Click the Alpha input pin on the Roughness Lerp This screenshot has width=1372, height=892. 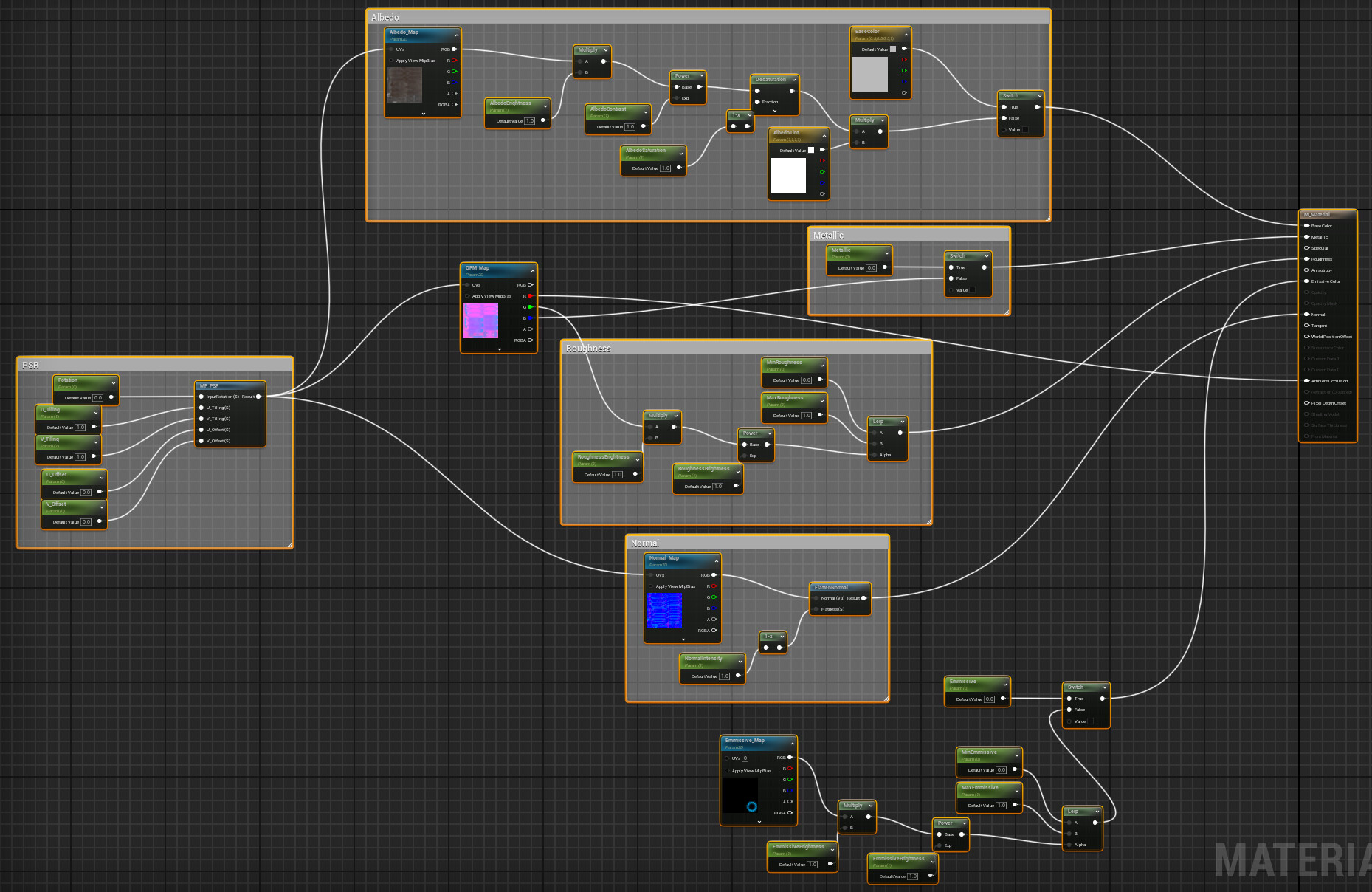point(873,455)
